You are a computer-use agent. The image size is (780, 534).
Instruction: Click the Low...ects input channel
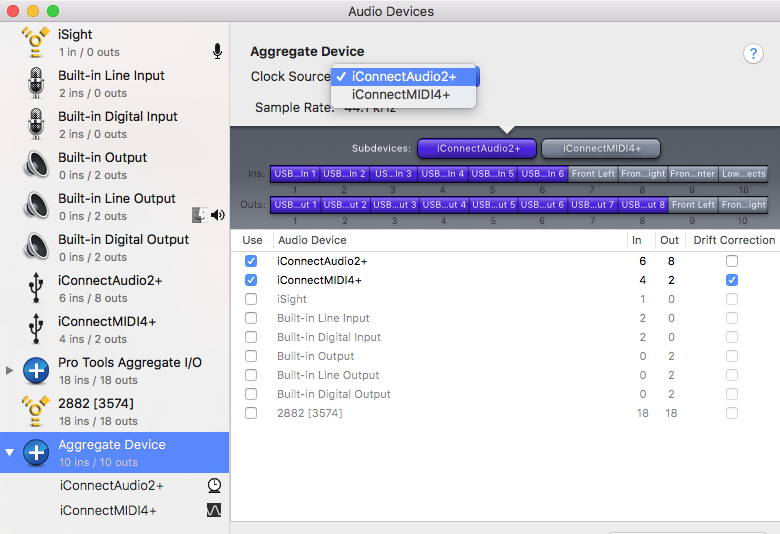click(743, 174)
